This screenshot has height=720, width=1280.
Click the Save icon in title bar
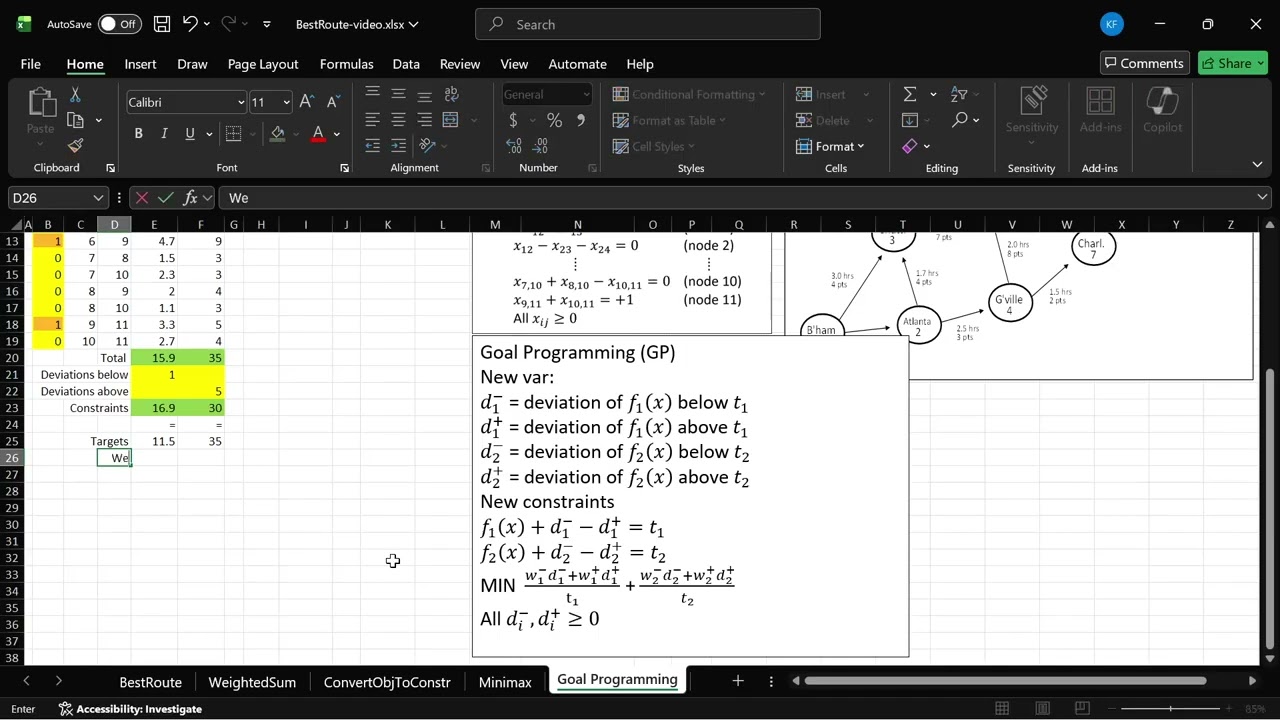pyautogui.click(x=161, y=24)
